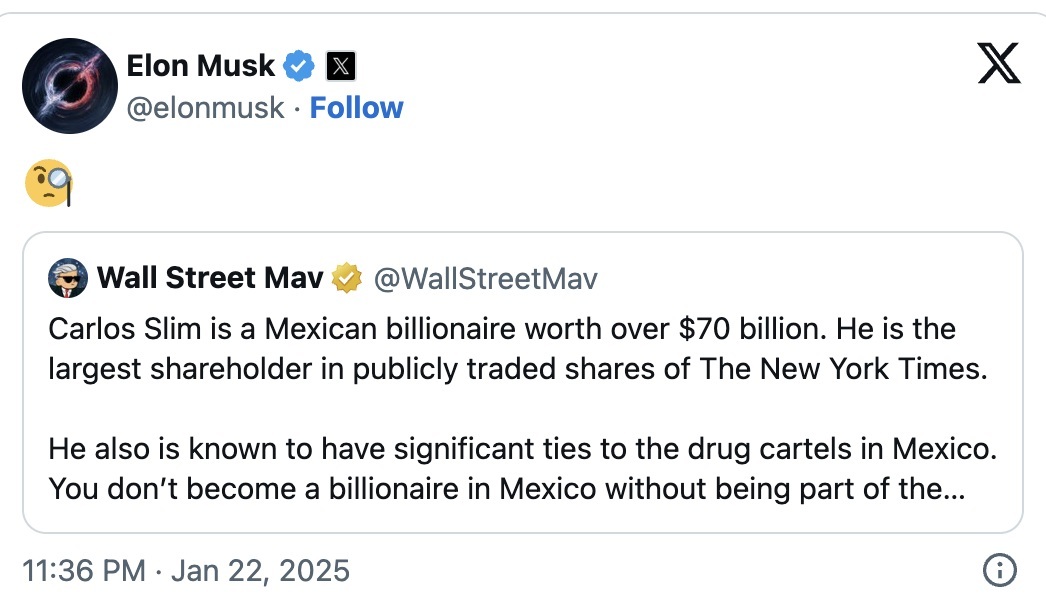Click the blue verified checkmark badge

point(299,66)
